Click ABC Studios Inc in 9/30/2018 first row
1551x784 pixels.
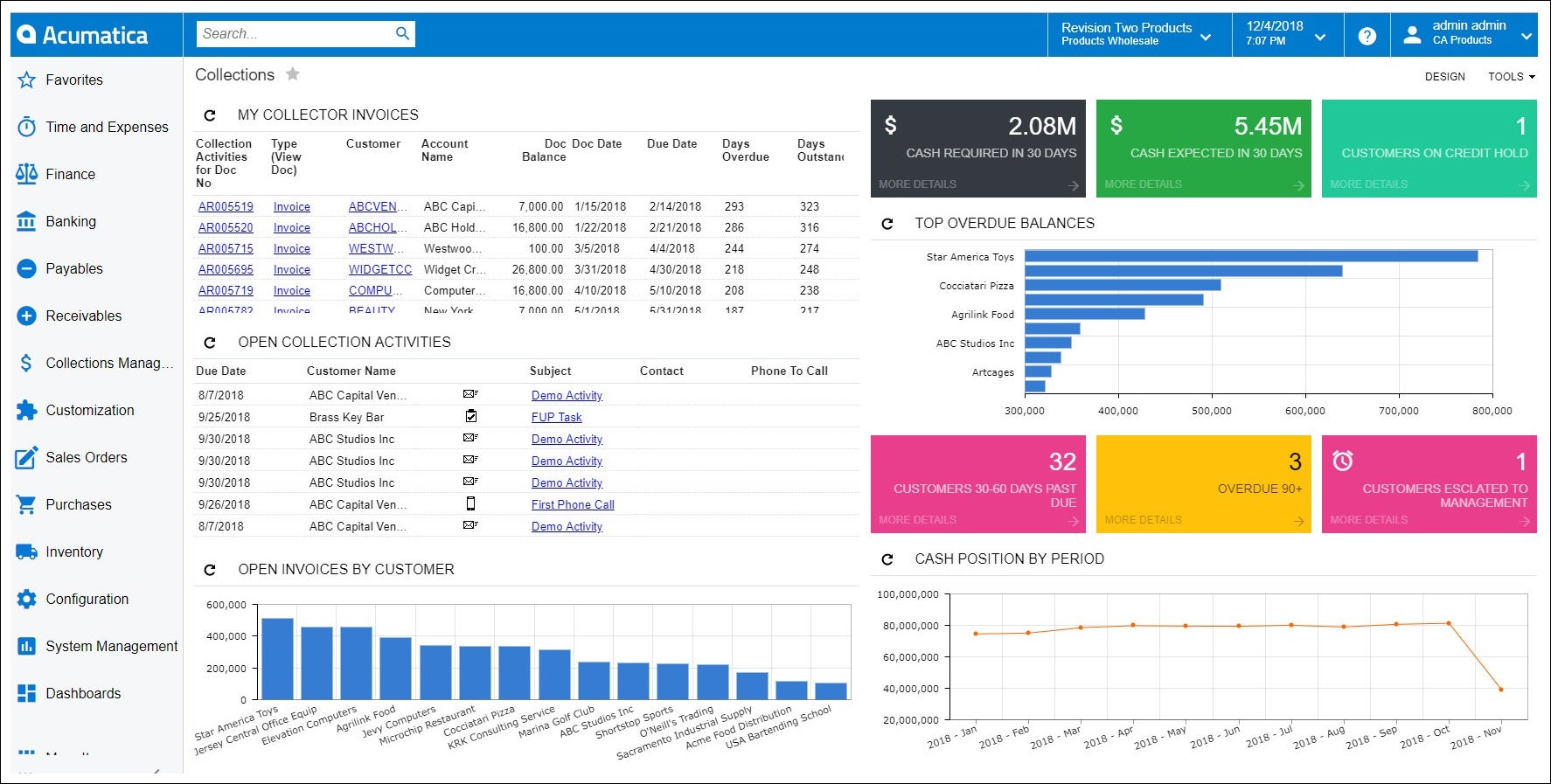pyautogui.click(x=351, y=439)
